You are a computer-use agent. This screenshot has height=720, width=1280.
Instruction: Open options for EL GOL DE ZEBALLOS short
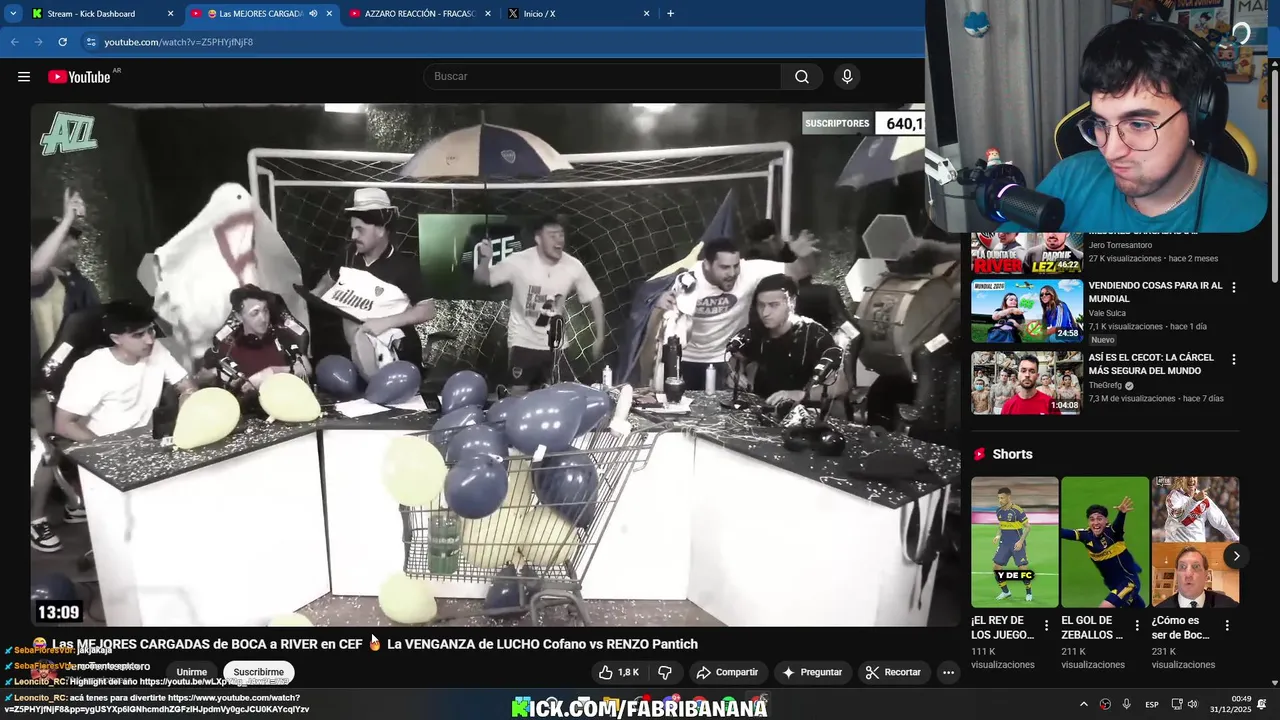tap(1137, 626)
